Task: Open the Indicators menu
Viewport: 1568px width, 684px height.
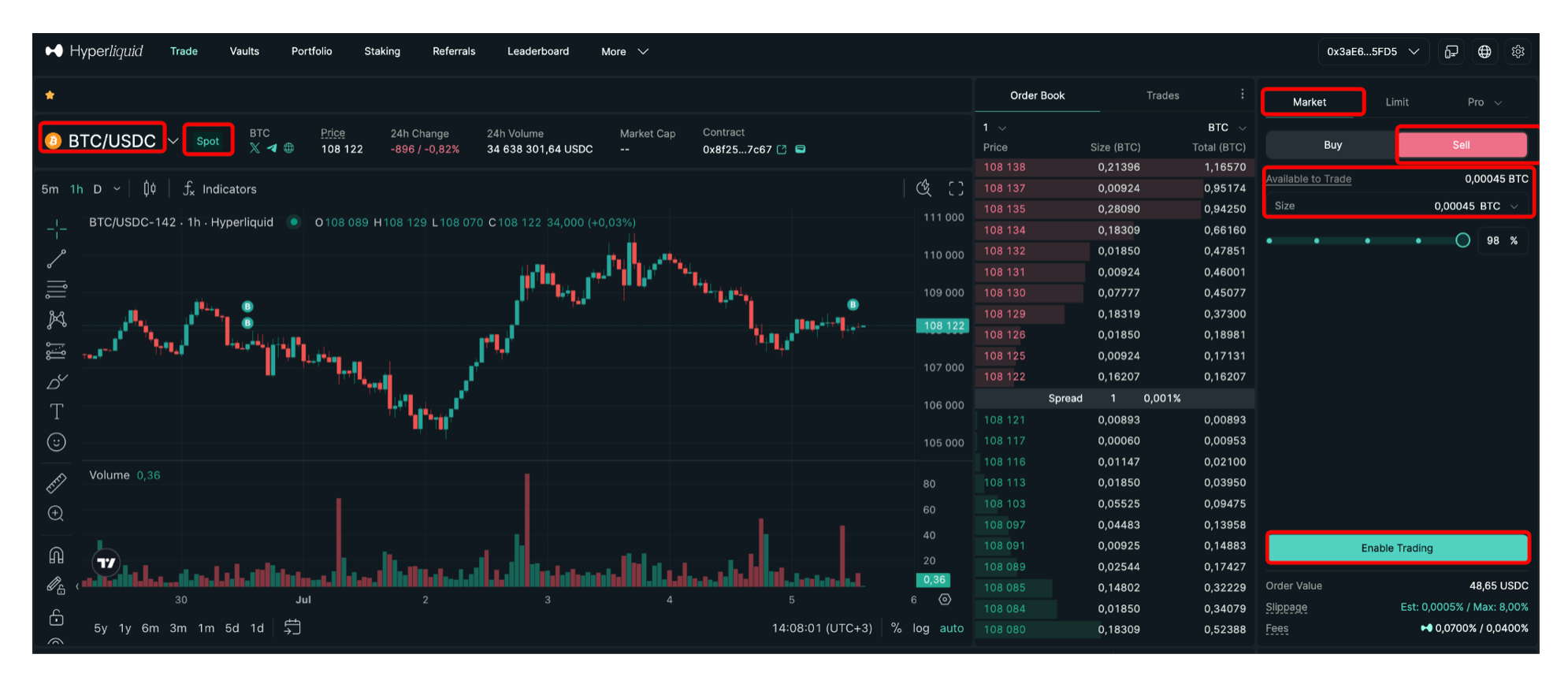Action: 220,189
